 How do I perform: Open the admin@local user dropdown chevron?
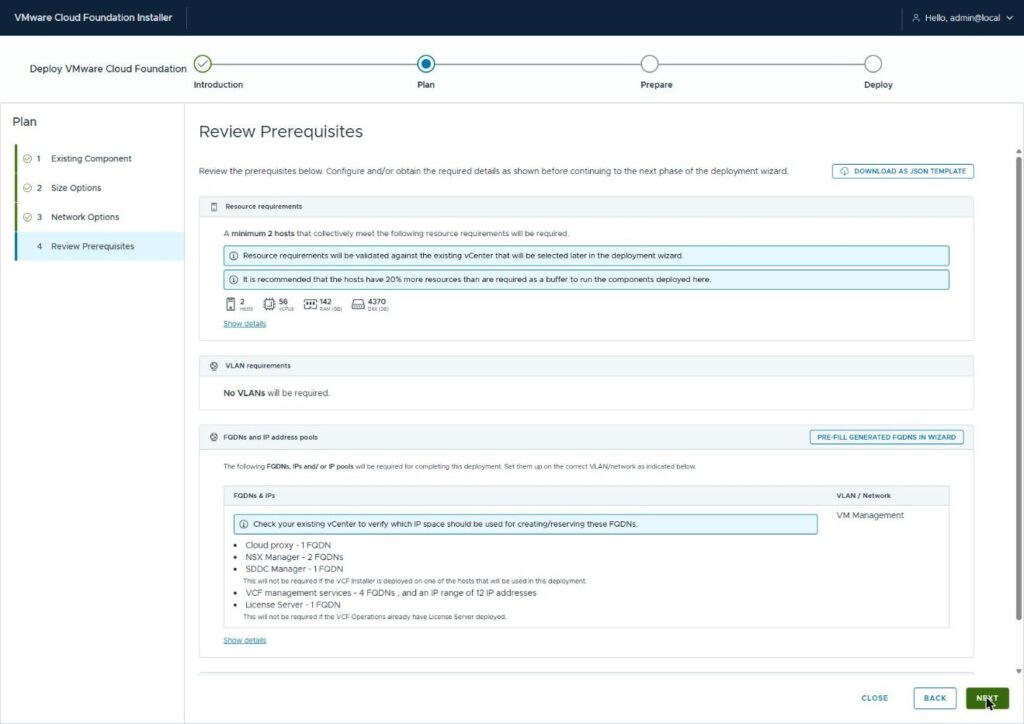coord(1010,18)
